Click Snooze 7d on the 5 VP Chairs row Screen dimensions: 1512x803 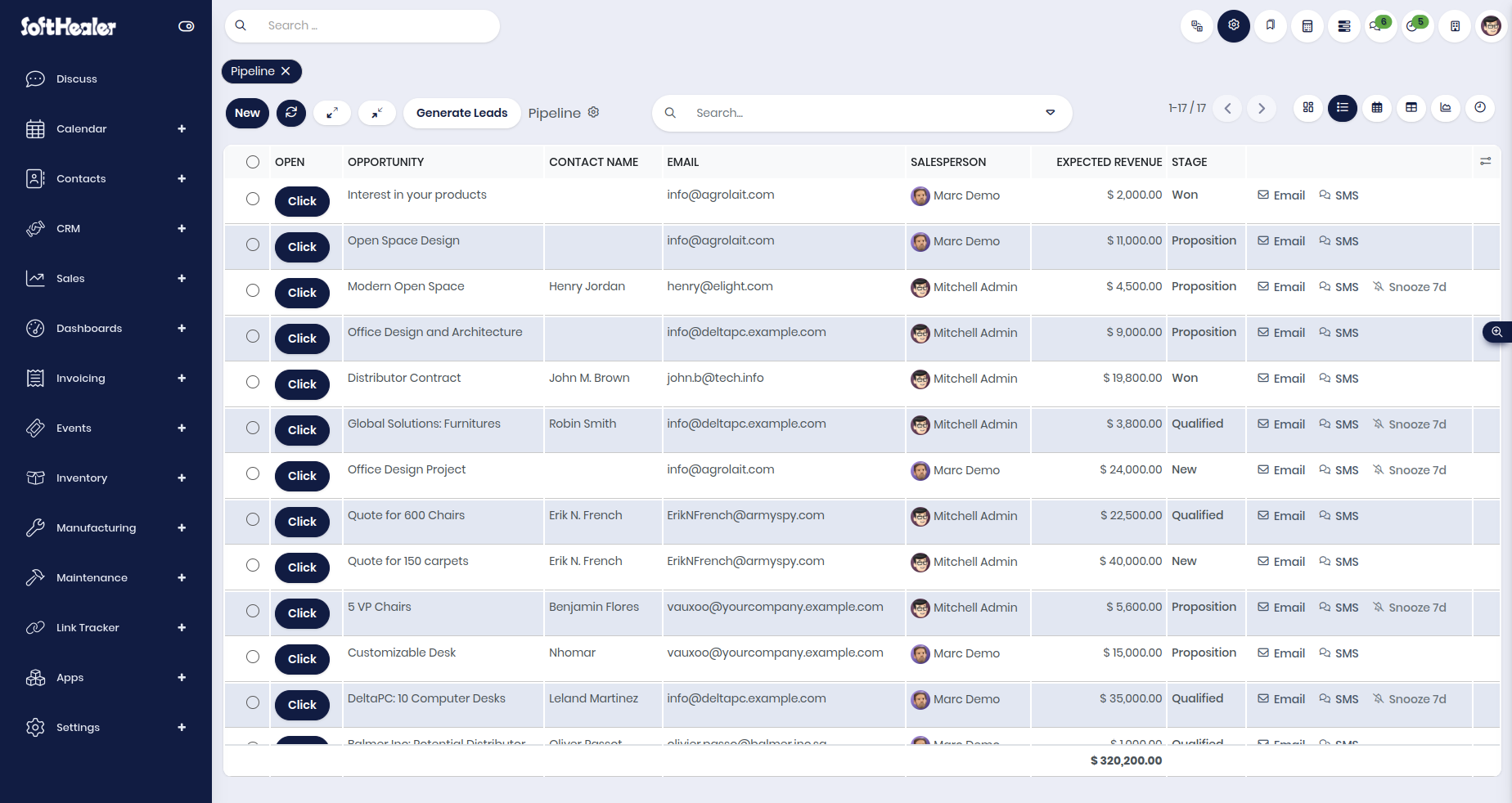[1410, 608]
